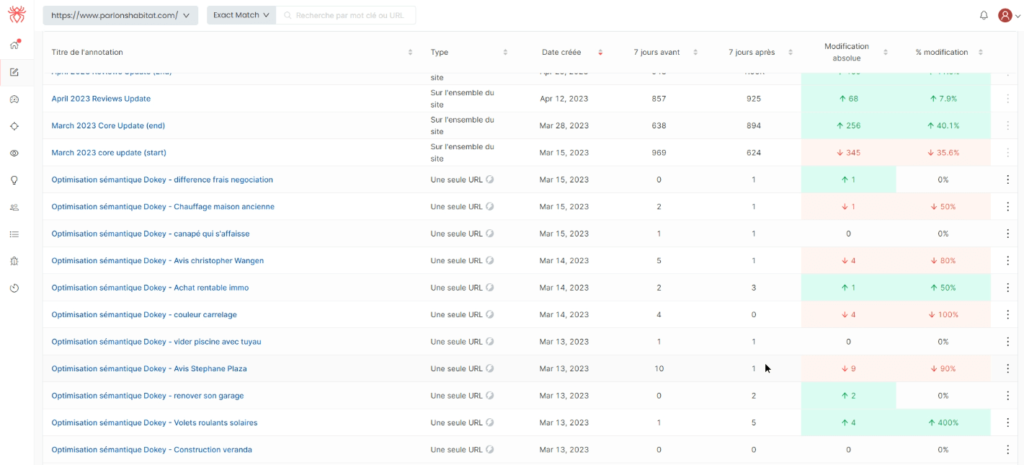Open the crosshair target icon in sidebar
The image size is (1024, 465).
[x=14, y=126]
